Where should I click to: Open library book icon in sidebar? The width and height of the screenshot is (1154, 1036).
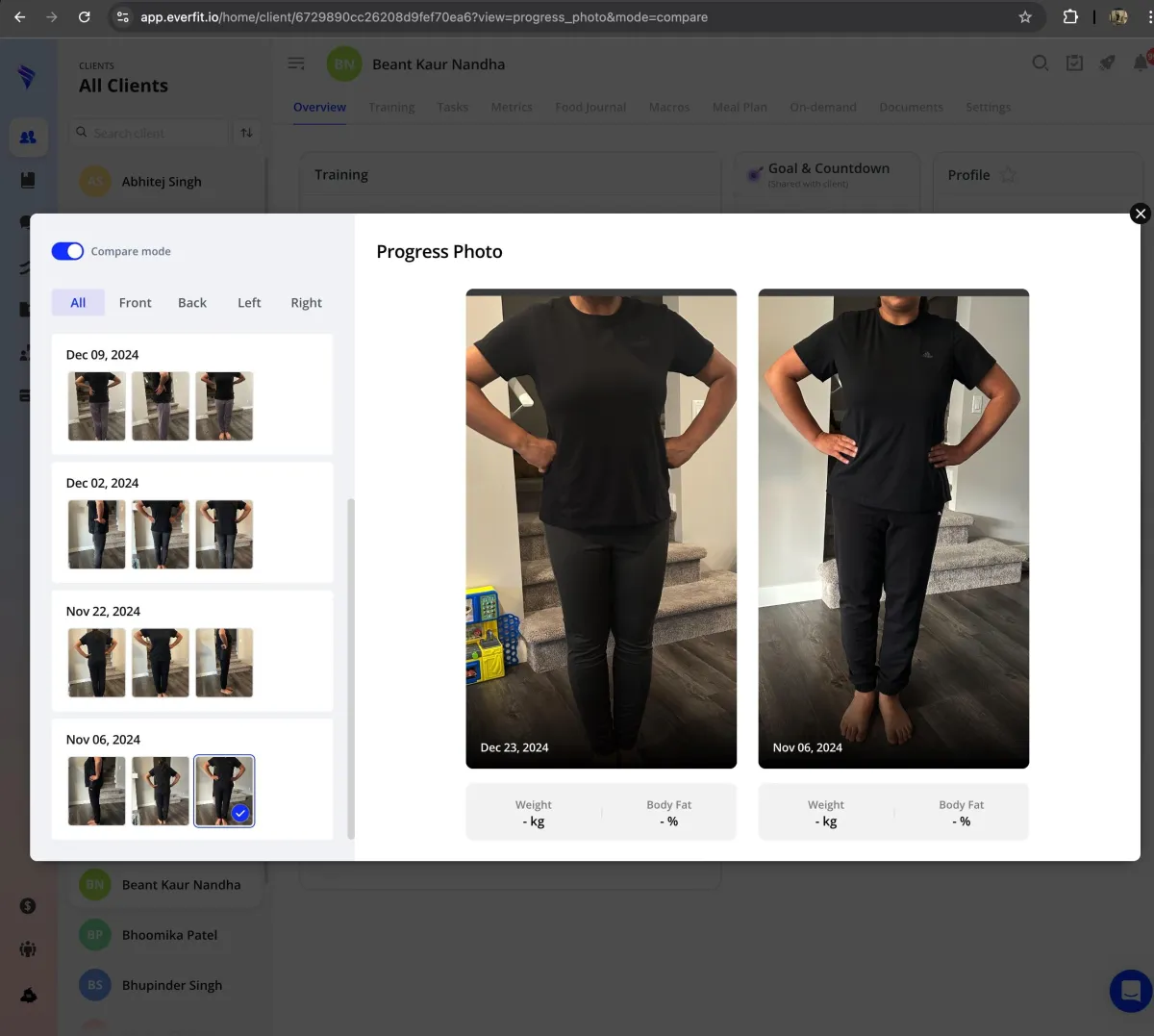[x=28, y=180]
